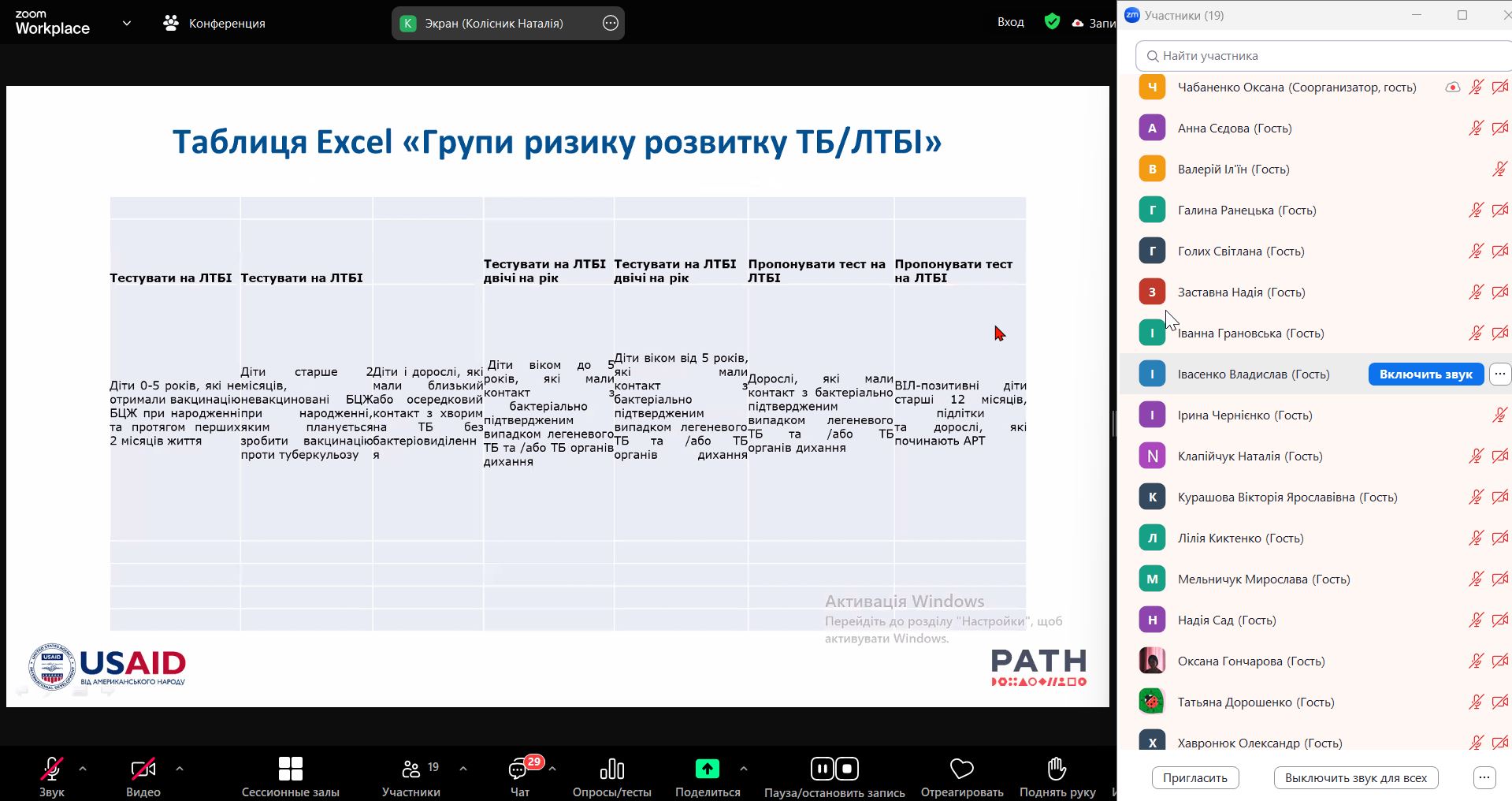
Task: Open the Конференция tab
Action: point(214,24)
